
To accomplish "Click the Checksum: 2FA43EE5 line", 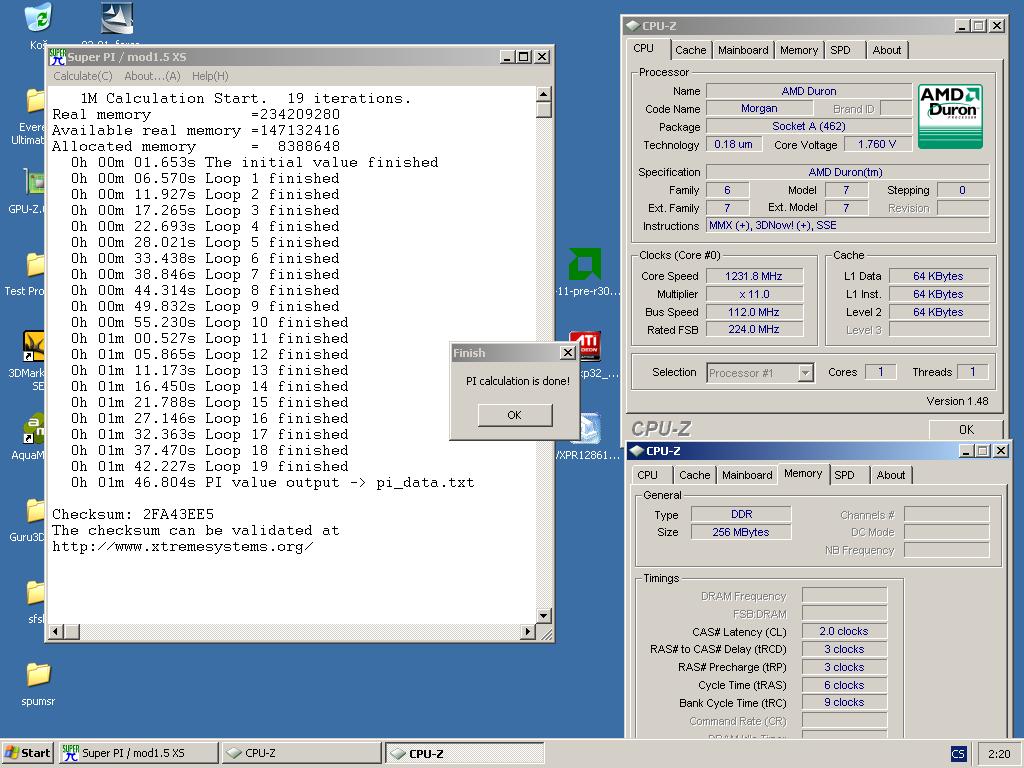I will tap(133, 515).
